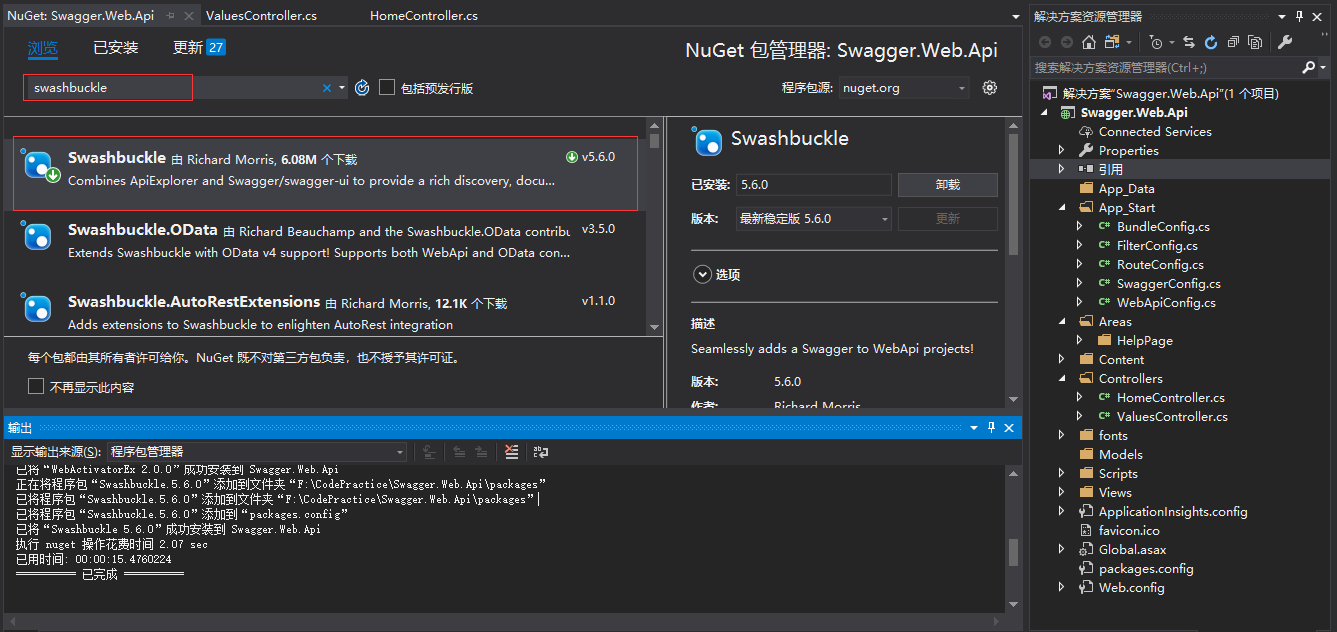The width and height of the screenshot is (1337, 632).
Task: Click the solution icon for Swagger.Web.Api
Action: (1049, 94)
